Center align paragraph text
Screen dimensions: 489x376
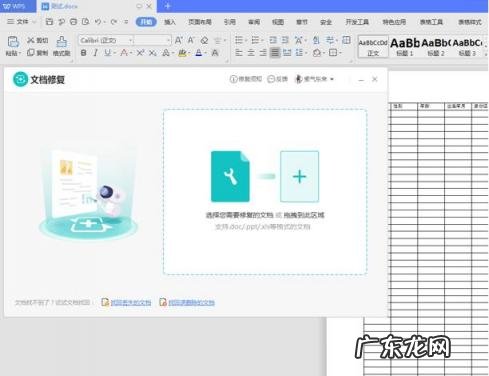[x=251, y=53]
